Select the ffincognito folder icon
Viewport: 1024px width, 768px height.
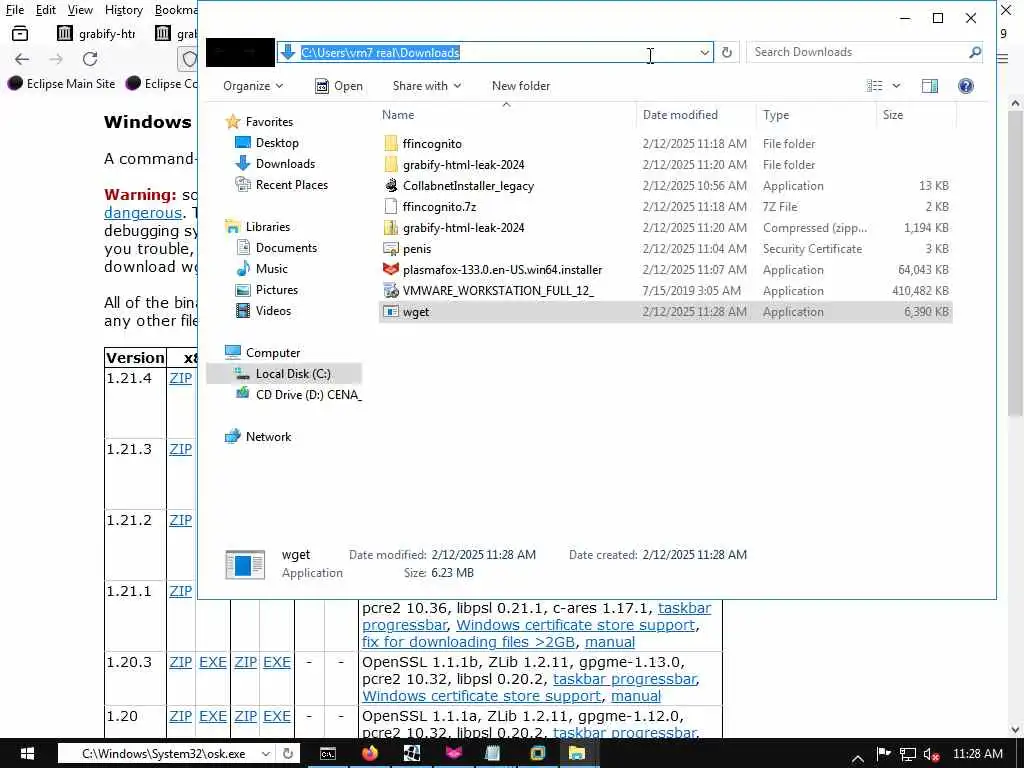391,144
